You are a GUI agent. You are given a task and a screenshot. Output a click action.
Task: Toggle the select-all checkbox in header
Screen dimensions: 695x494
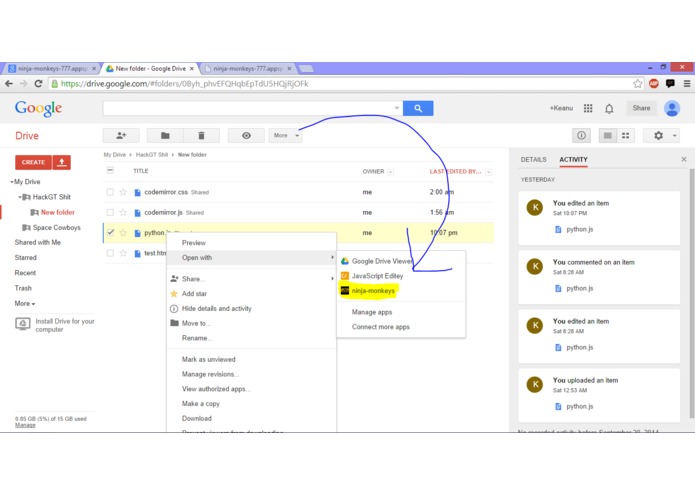110,171
